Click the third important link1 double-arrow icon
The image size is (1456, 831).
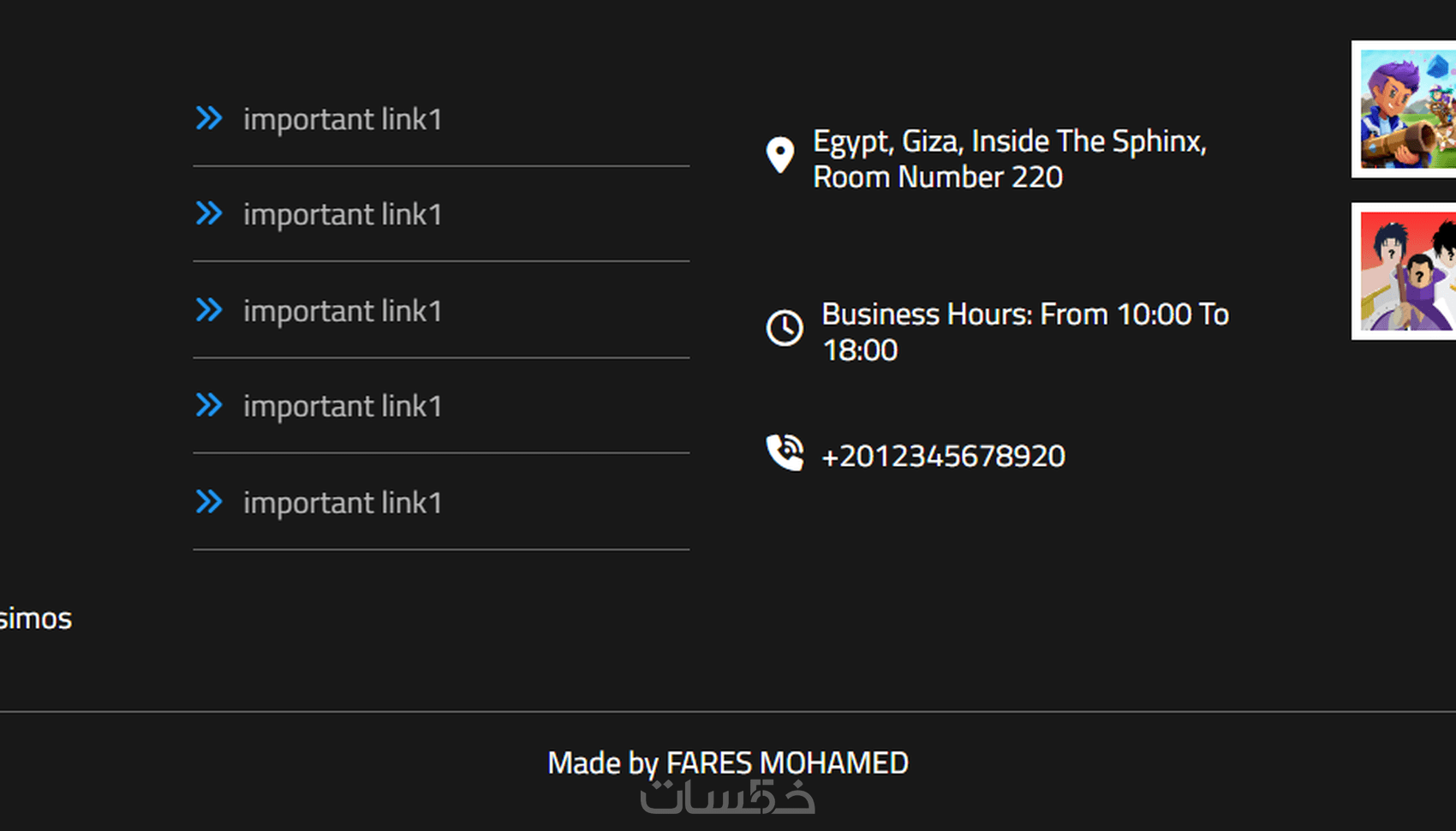(209, 310)
